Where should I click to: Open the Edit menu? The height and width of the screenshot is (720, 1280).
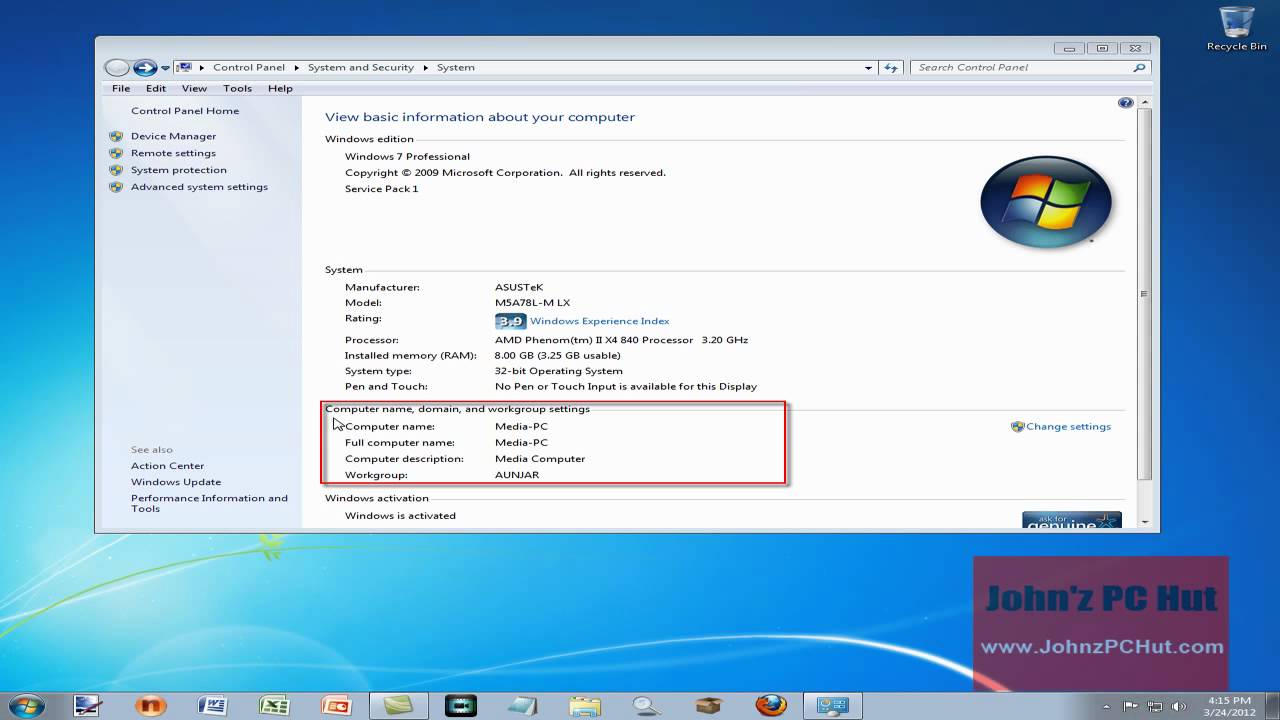click(x=155, y=88)
